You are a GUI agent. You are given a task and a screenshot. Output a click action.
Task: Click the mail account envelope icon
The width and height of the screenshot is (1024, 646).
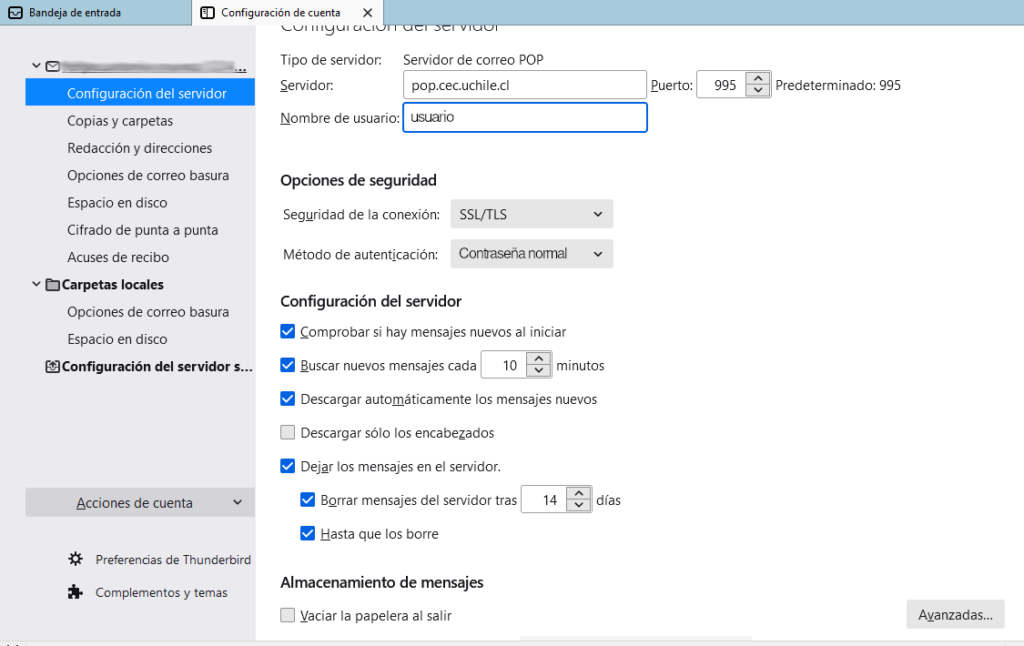click(52, 66)
